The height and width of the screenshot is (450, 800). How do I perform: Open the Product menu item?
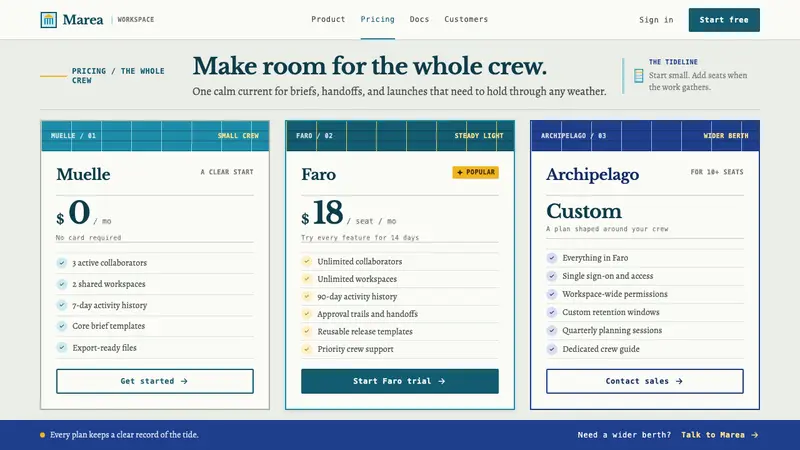click(328, 19)
